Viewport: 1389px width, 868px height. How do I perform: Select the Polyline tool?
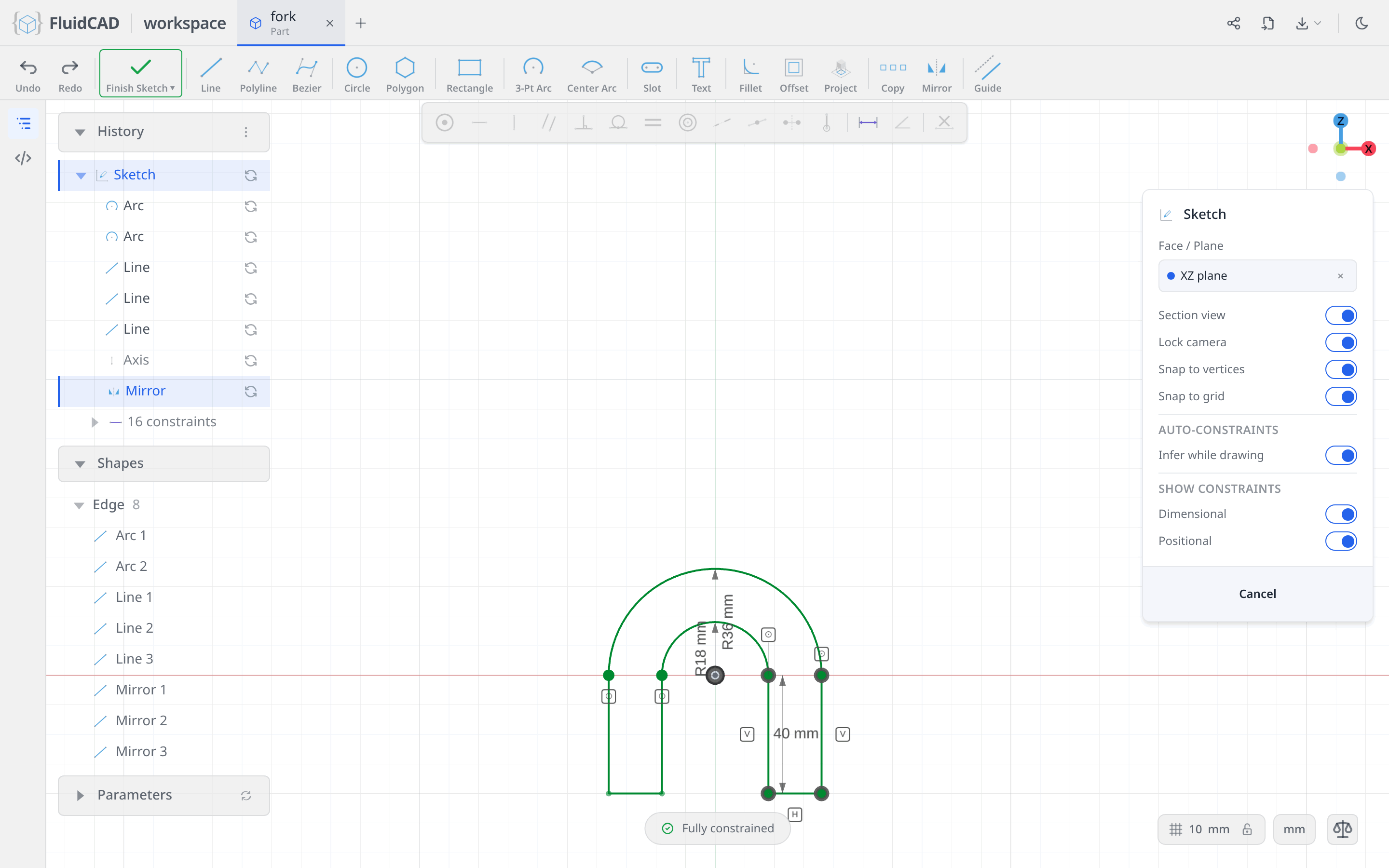[x=259, y=74]
